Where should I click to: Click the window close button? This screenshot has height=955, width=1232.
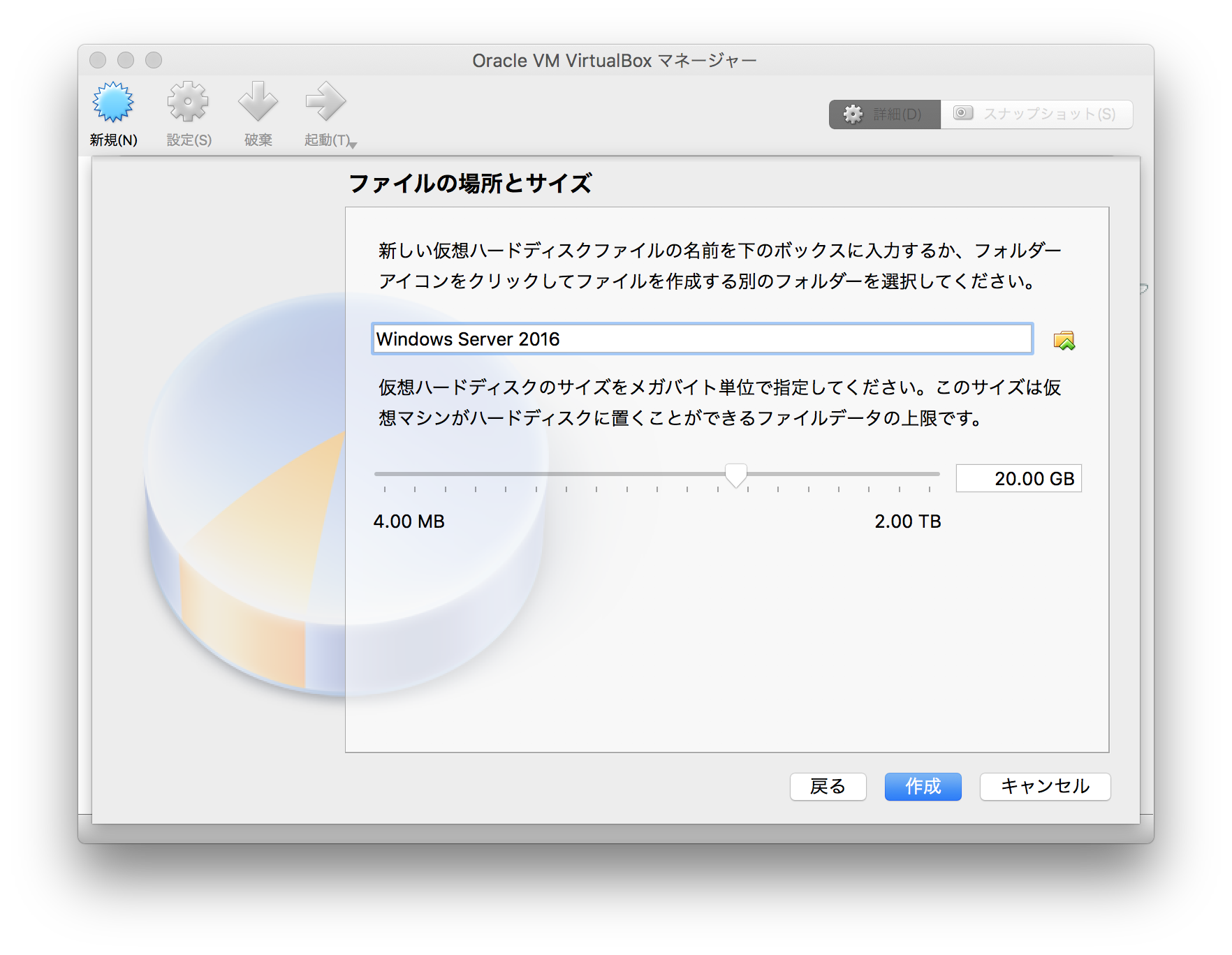[x=98, y=60]
